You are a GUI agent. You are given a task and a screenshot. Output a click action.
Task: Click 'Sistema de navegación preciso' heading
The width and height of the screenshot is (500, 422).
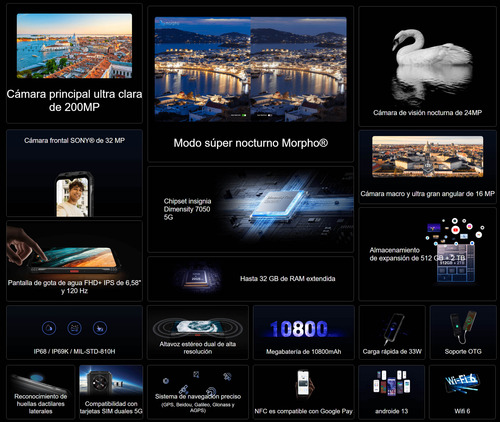pyautogui.click(x=198, y=396)
